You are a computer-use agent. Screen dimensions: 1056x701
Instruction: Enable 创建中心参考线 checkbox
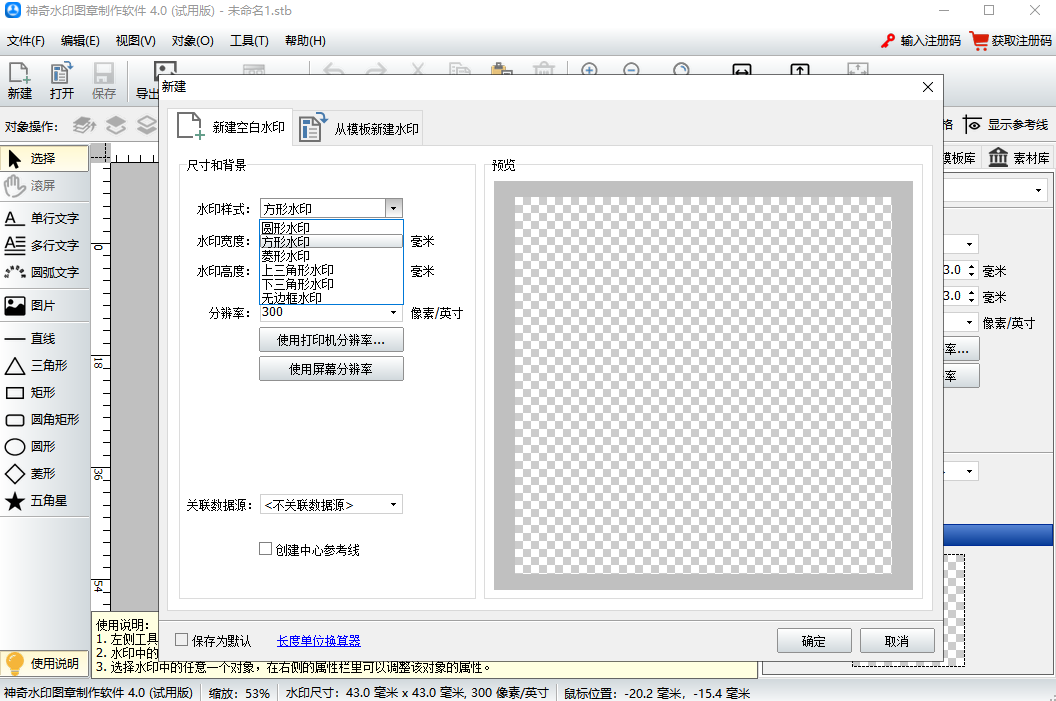pos(265,549)
